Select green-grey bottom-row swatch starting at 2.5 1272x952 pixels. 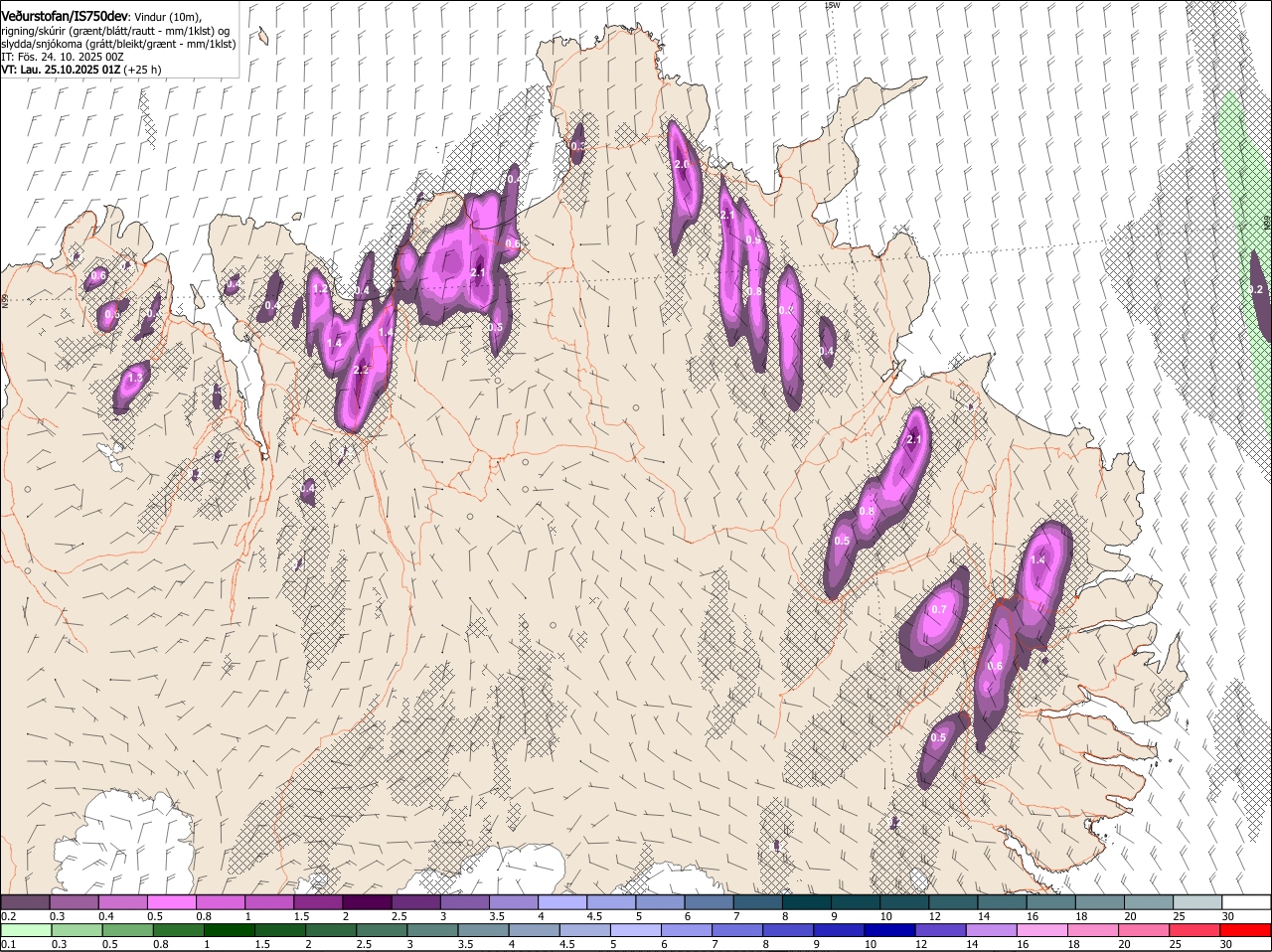[382, 930]
